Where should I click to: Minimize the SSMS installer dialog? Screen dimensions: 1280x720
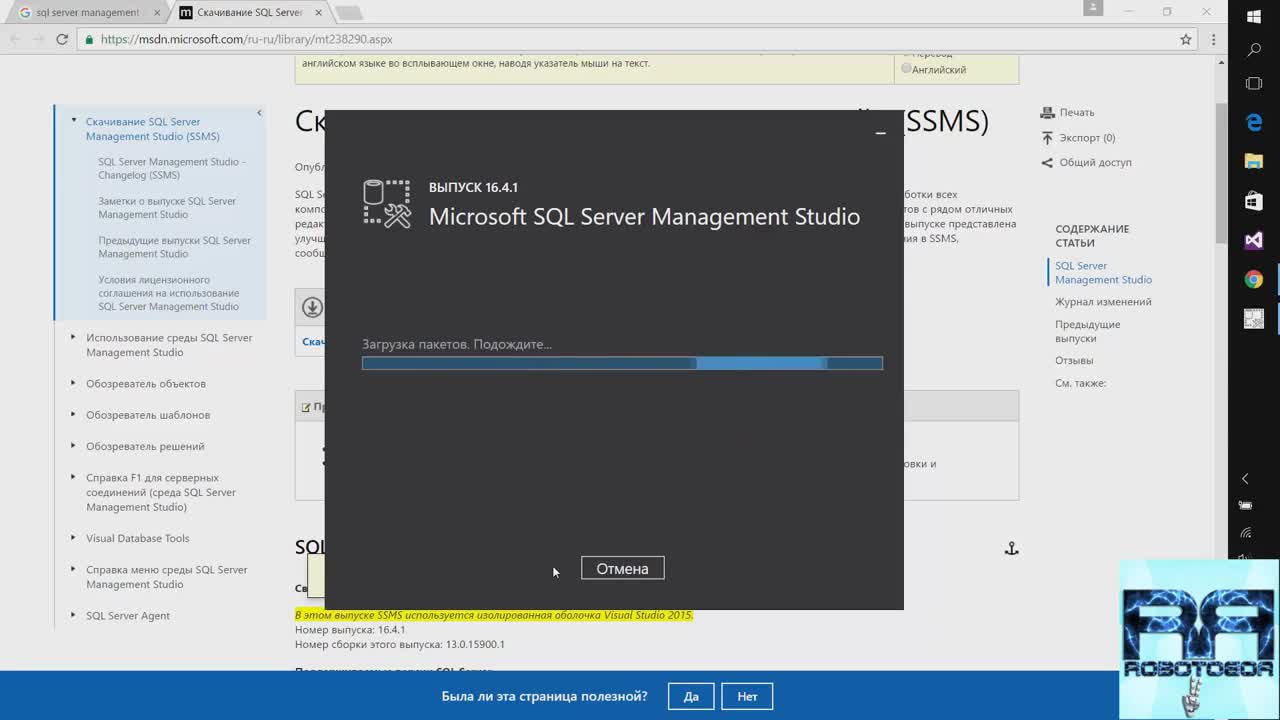(880, 132)
